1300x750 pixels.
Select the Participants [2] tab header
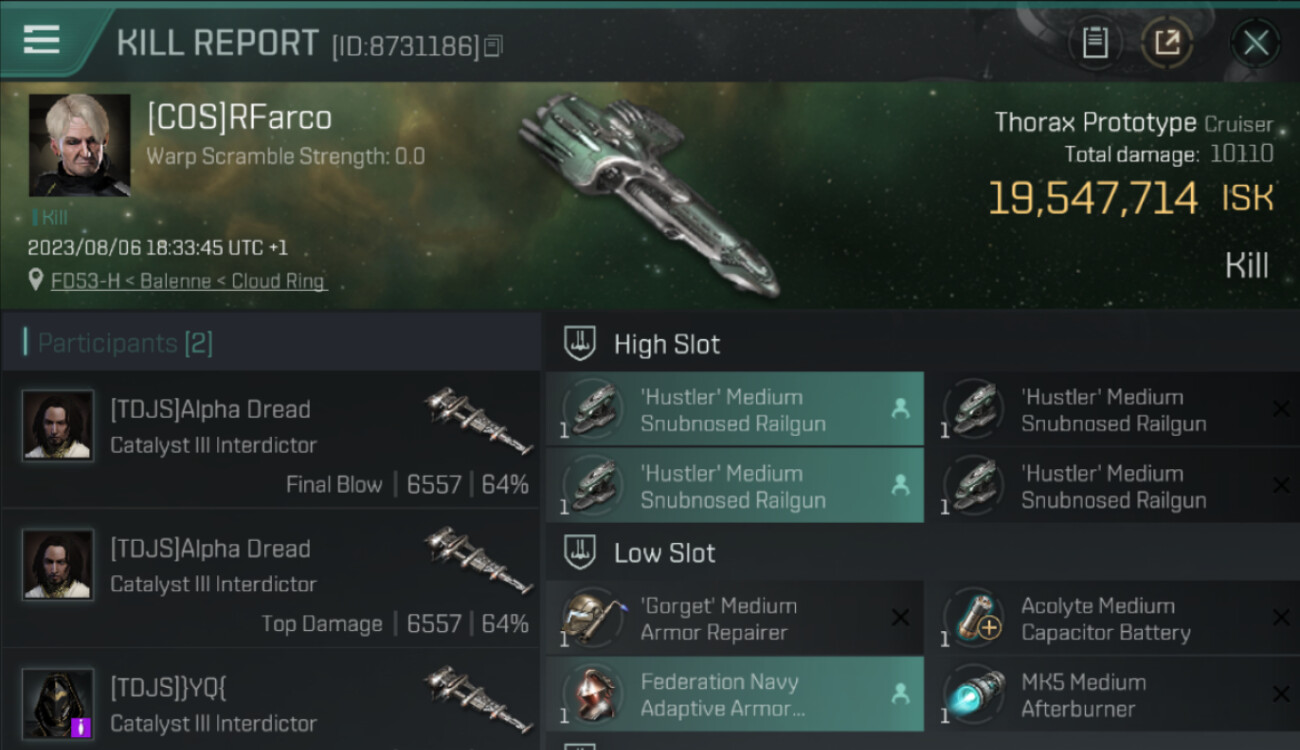pyautogui.click(x=125, y=343)
